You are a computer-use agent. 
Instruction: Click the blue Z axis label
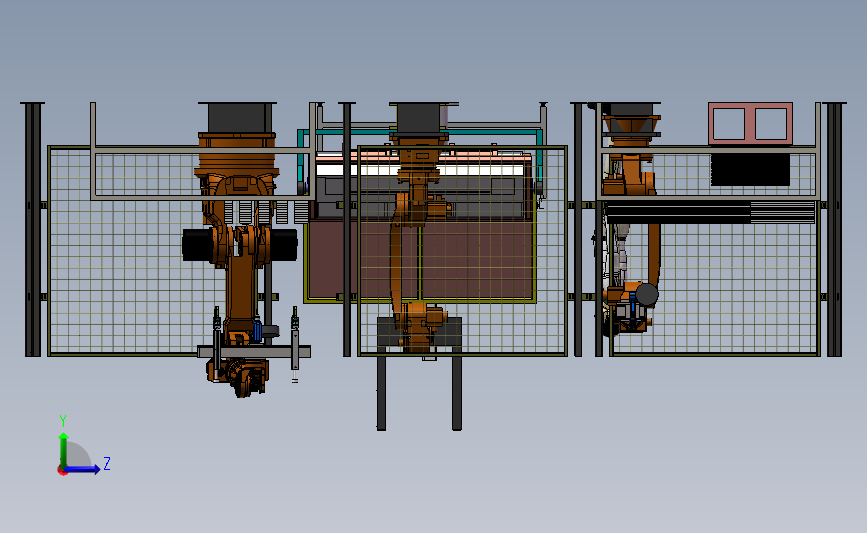point(107,463)
